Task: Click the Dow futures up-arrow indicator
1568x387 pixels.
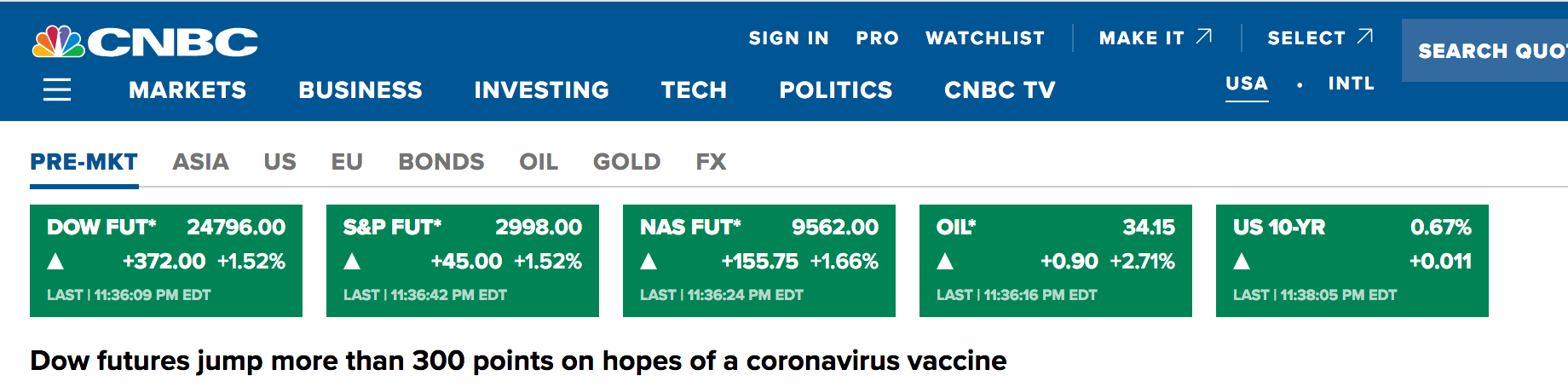Action: pos(55,262)
